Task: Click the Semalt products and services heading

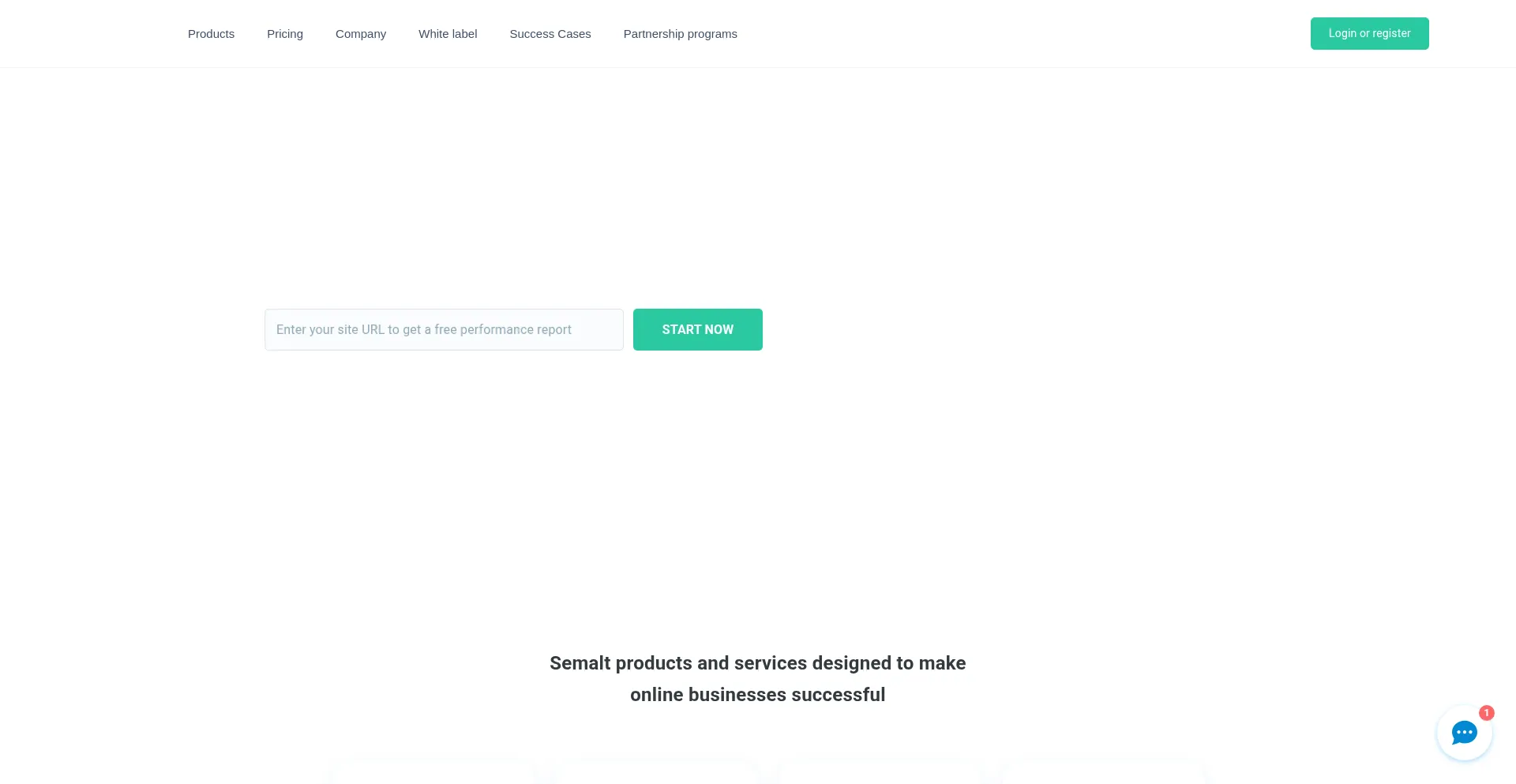Action: click(758, 679)
